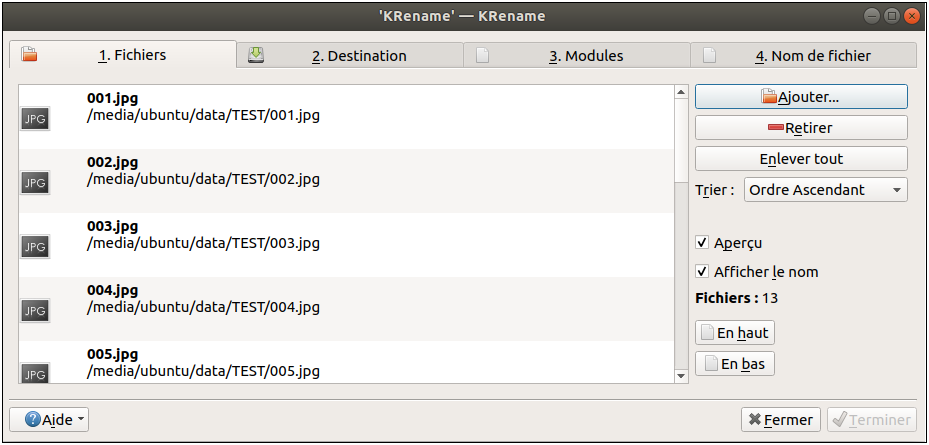Viewport: 929px width, 445px height.
Task: Maximize the KRename window
Action: click(x=892, y=17)
